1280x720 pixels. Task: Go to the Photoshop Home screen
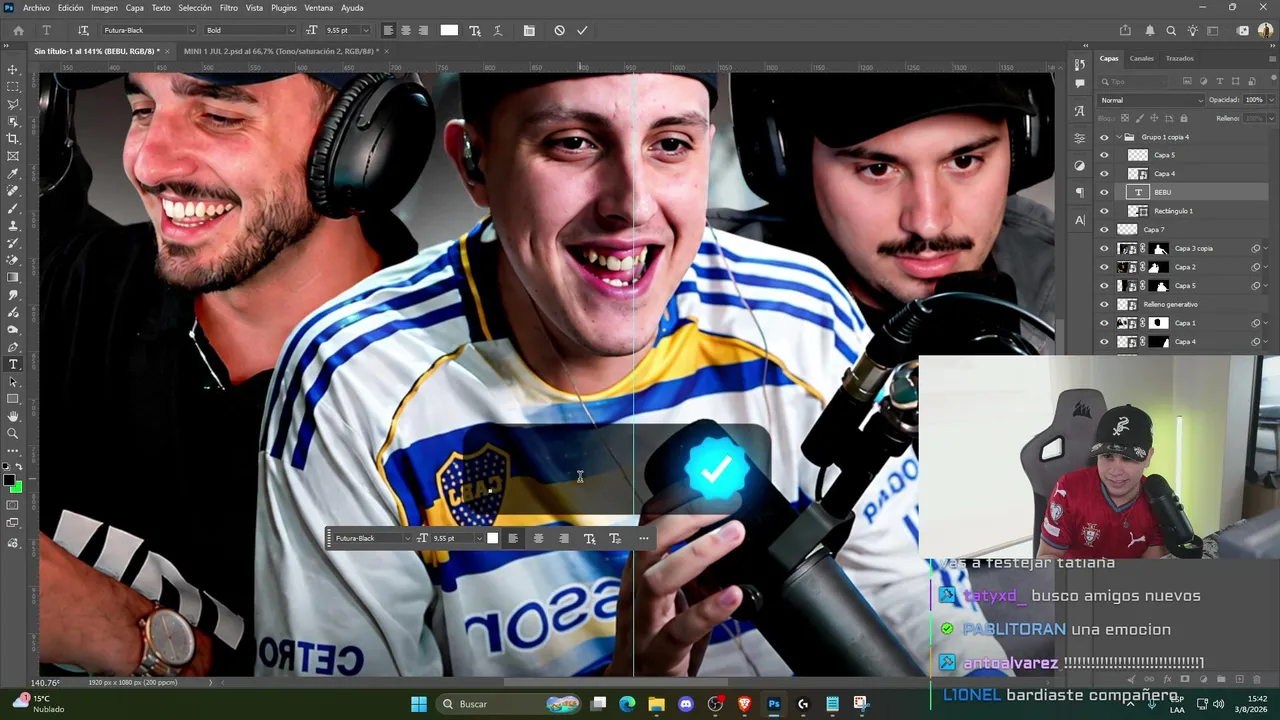(18, 30)
